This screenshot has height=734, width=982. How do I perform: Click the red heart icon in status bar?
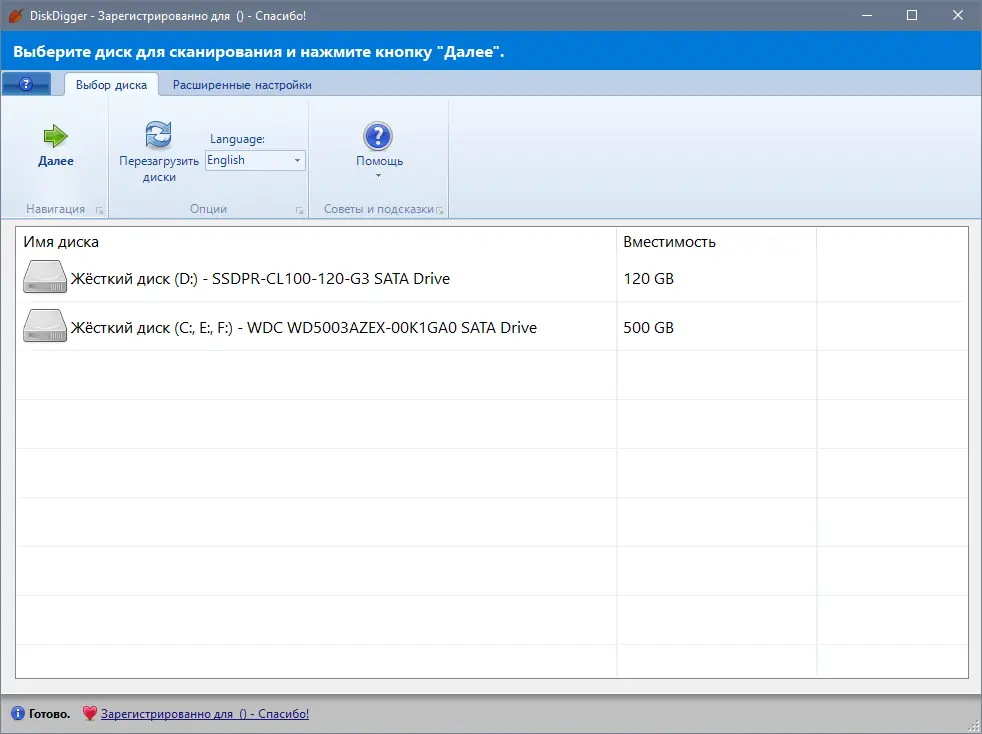pos(90,713)
